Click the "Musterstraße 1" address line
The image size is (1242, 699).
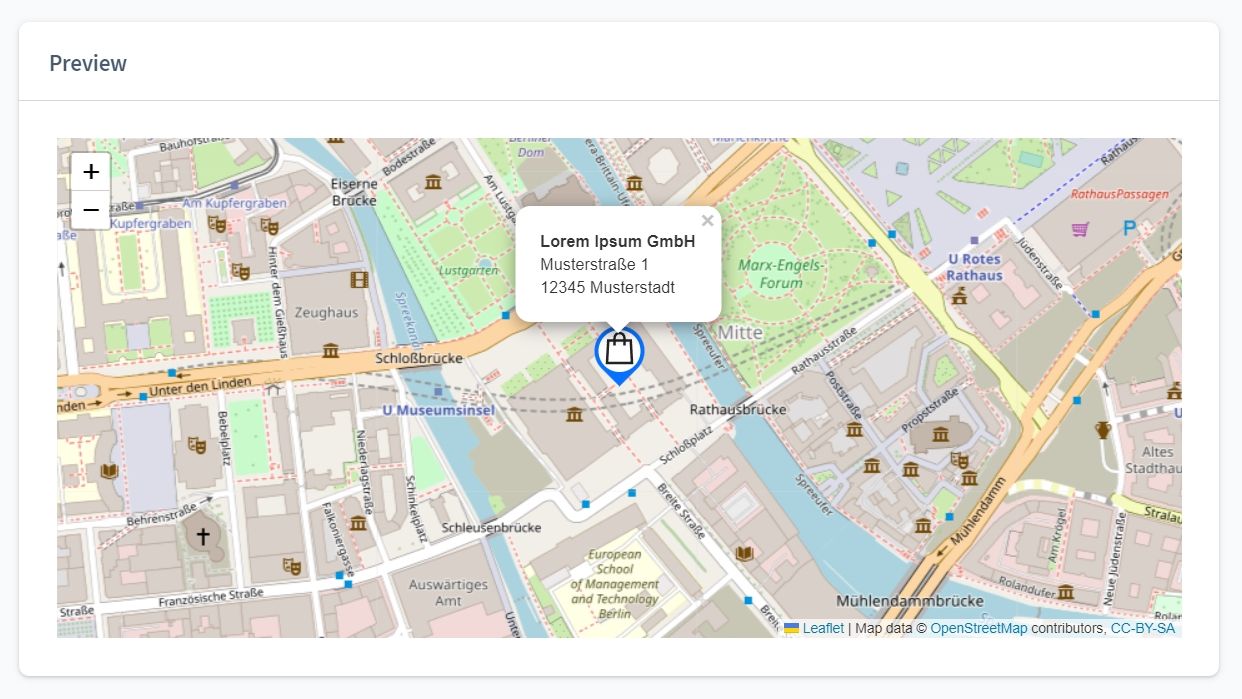tap(594, 264)
